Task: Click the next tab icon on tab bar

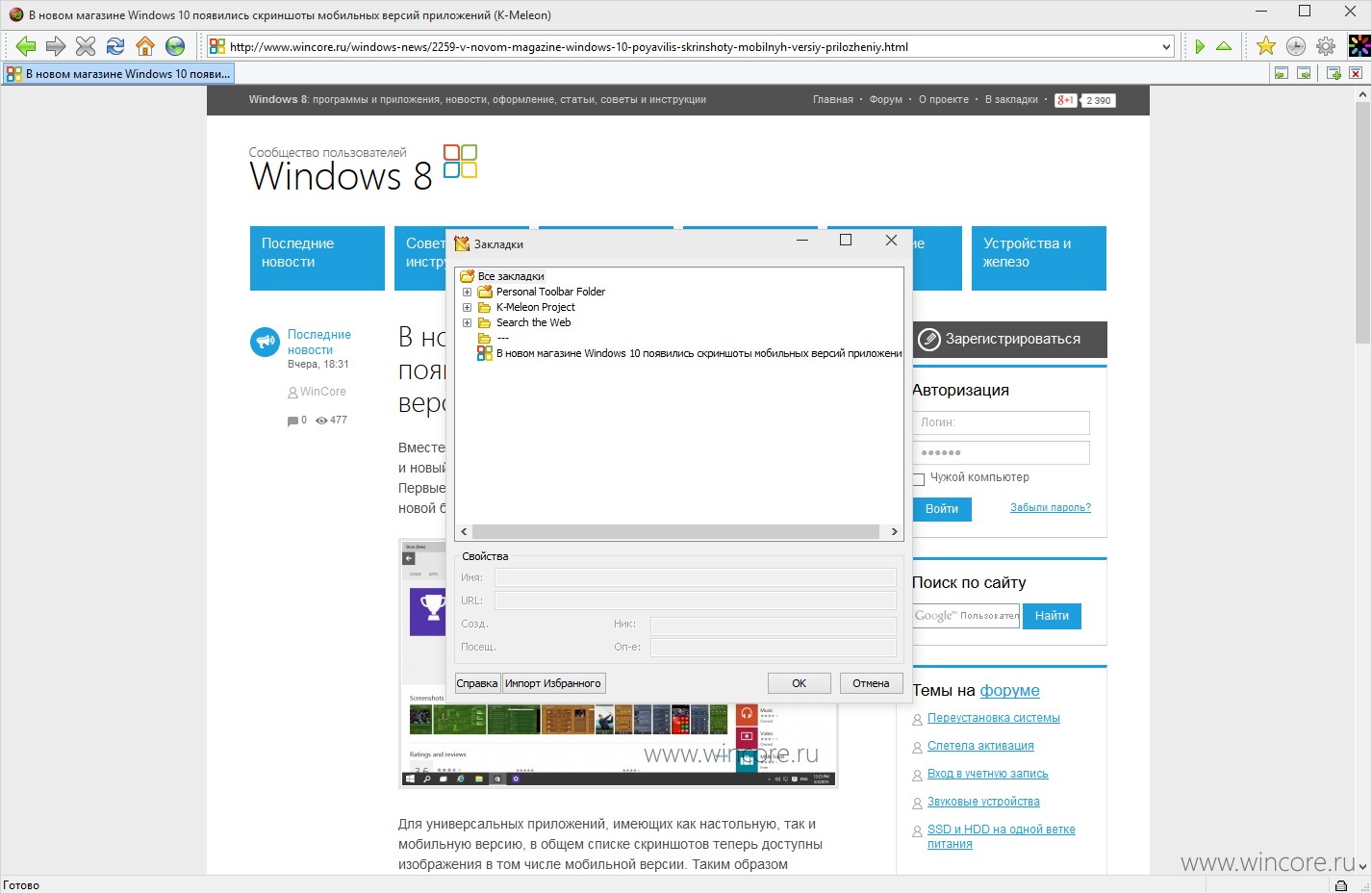Action: coord(1304,73)
